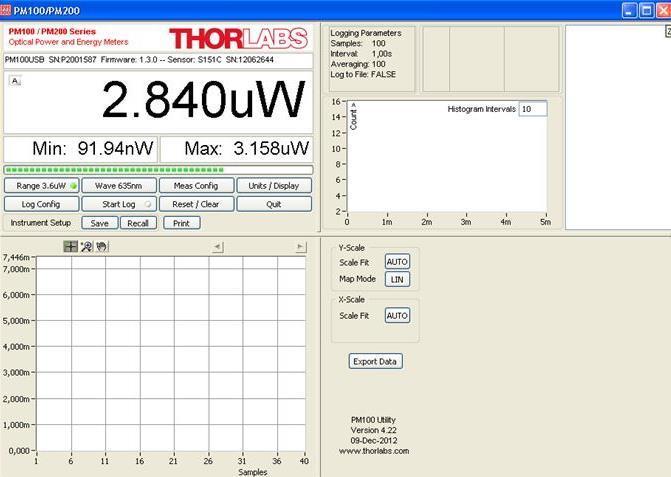Select the pan hand graph tool
This screenshot has width=671, height=477.
point(101,246)
